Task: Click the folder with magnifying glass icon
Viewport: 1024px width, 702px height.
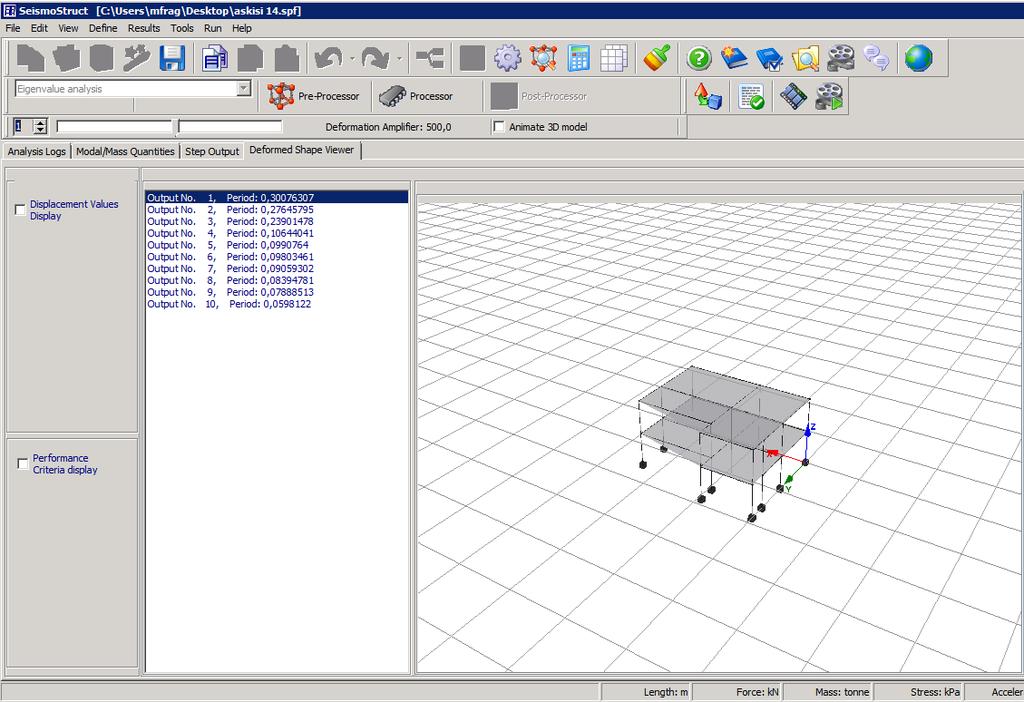Action: coord(805,58)
